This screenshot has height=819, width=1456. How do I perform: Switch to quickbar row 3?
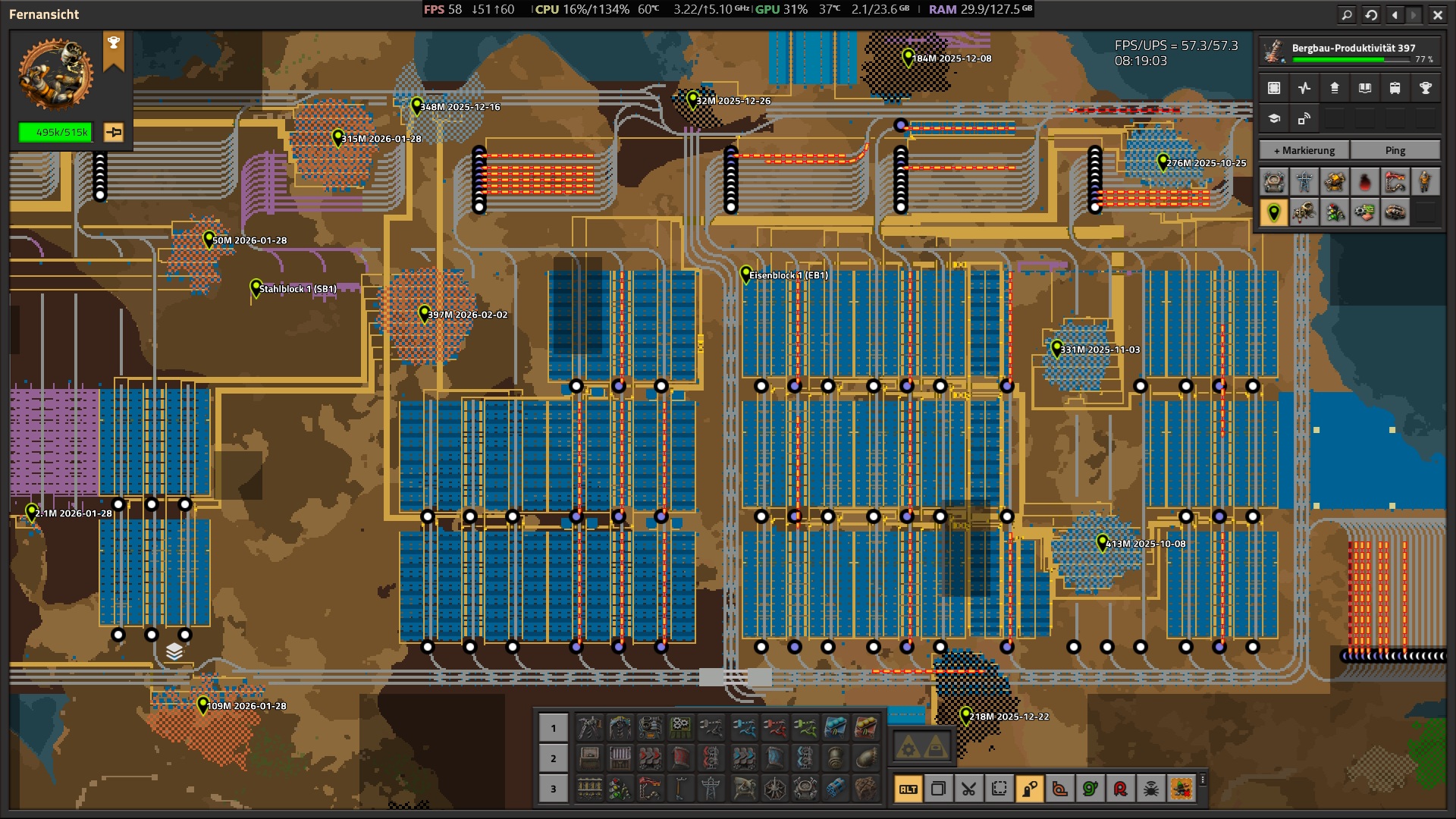click(553, 789)
